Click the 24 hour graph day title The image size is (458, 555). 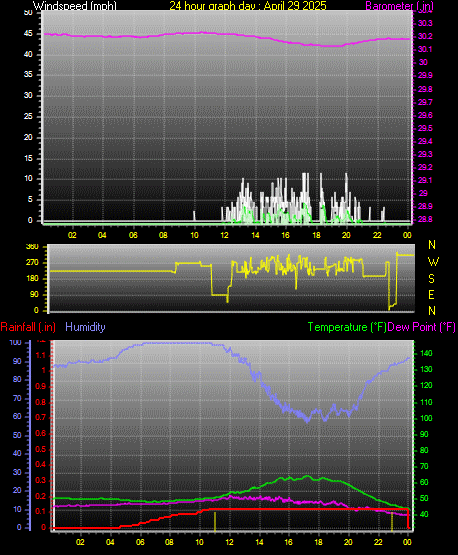pos(248,6)
